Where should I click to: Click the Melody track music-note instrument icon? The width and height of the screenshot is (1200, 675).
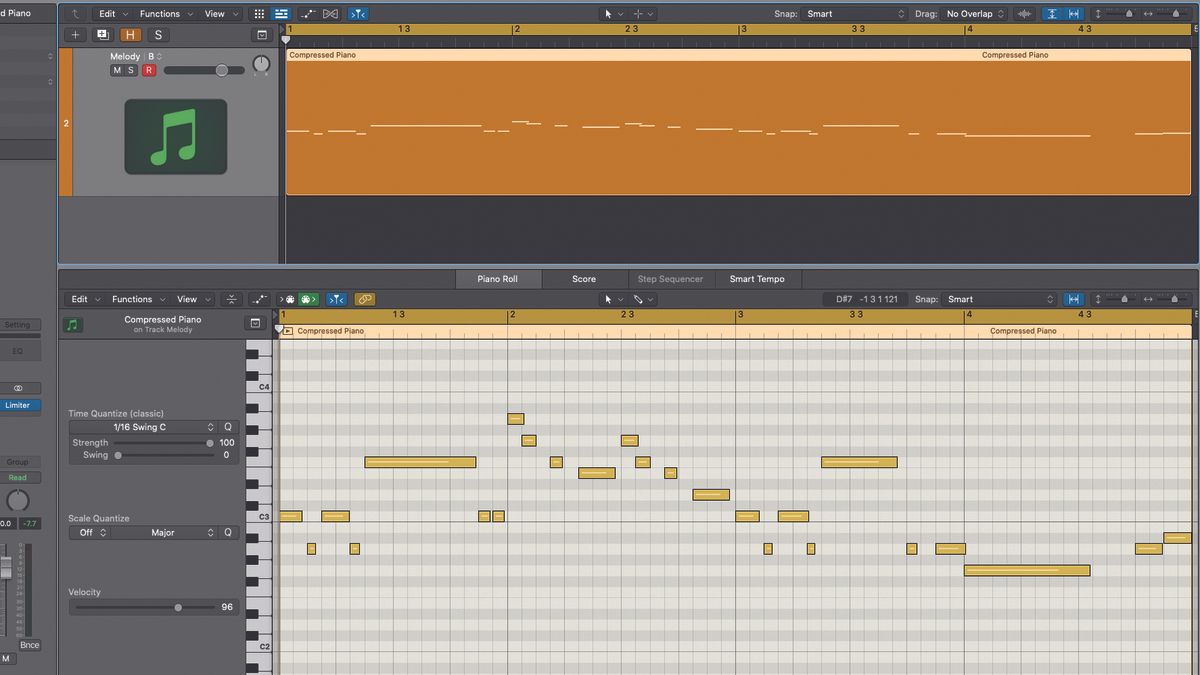click(x=175, y=136)
